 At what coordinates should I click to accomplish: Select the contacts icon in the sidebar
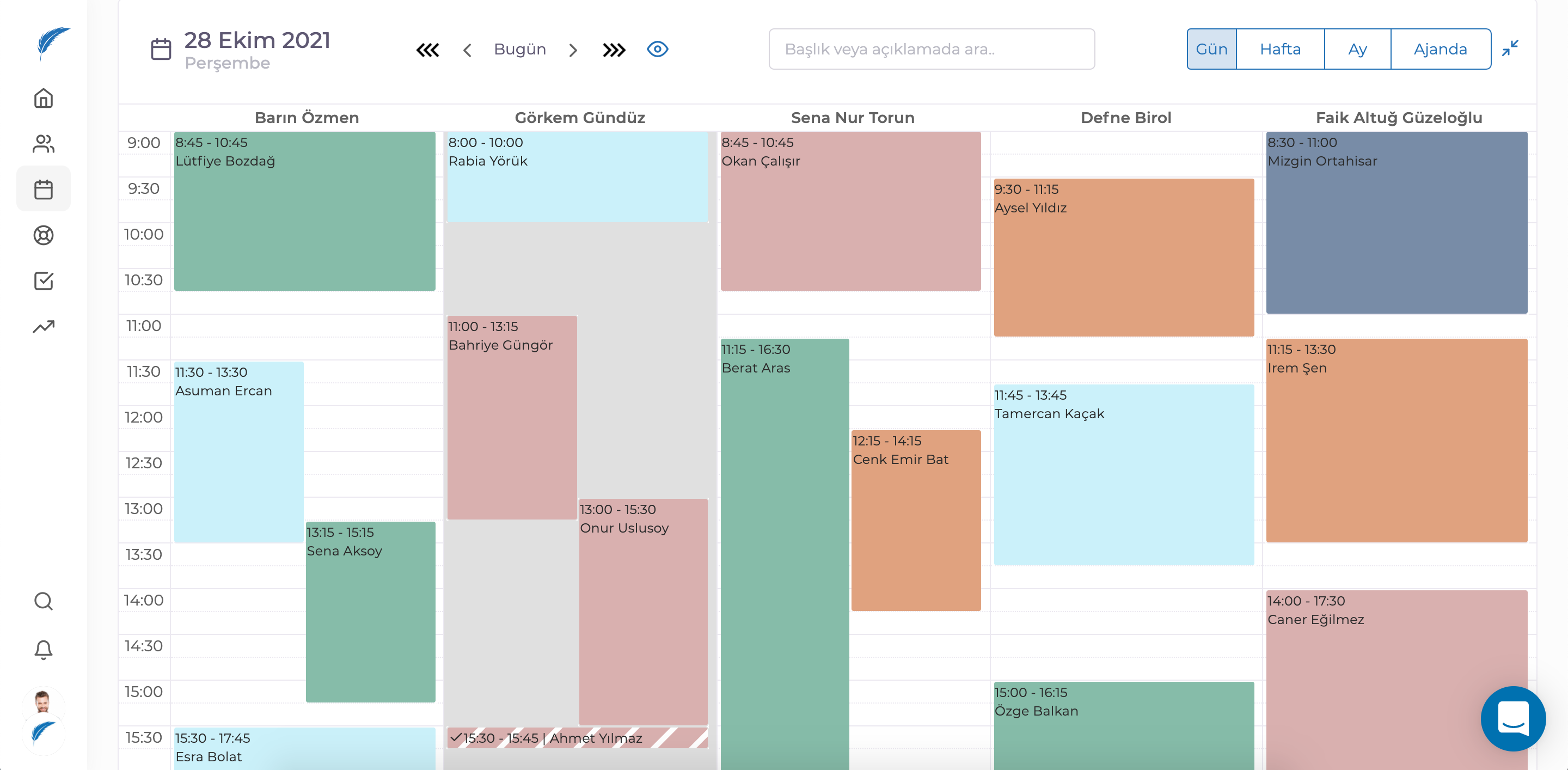(43, 144)
